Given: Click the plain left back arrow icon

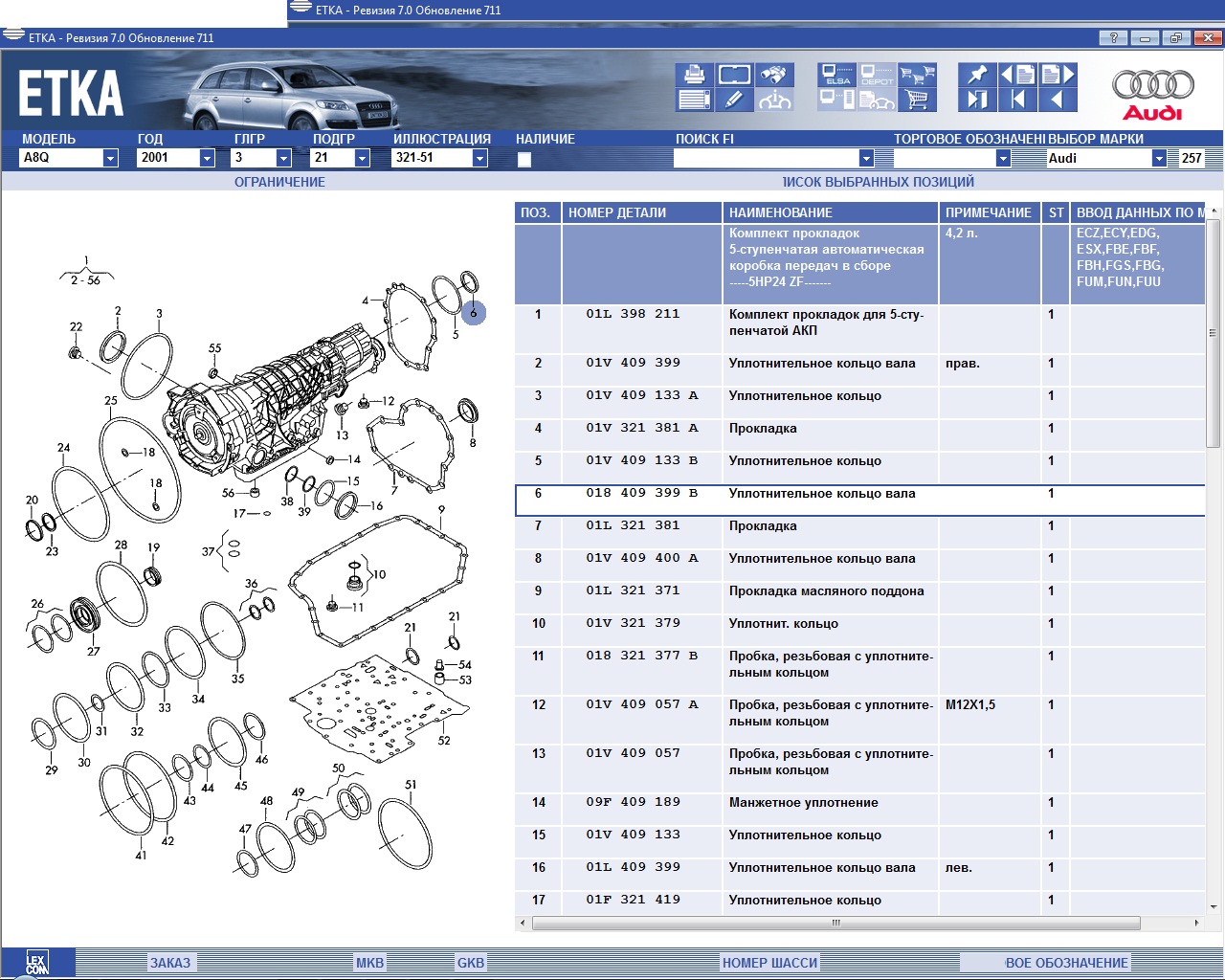Looking at the screenshot, I should coord(1058,99).
